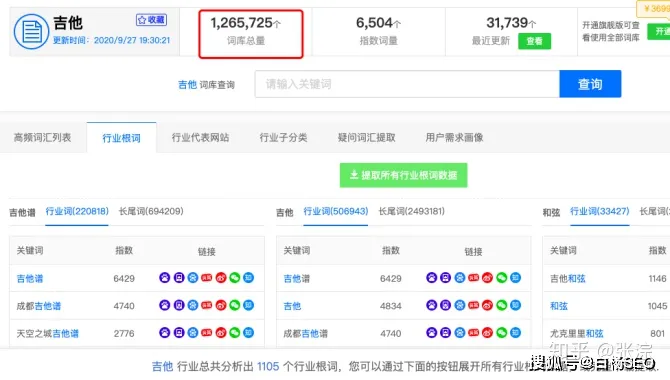The image size is (670, 380).
Task: Open Zhihu icon for 成都吉他谱 in 吉他谱 table
Action: pyautogui.click(x=249, y=305)
